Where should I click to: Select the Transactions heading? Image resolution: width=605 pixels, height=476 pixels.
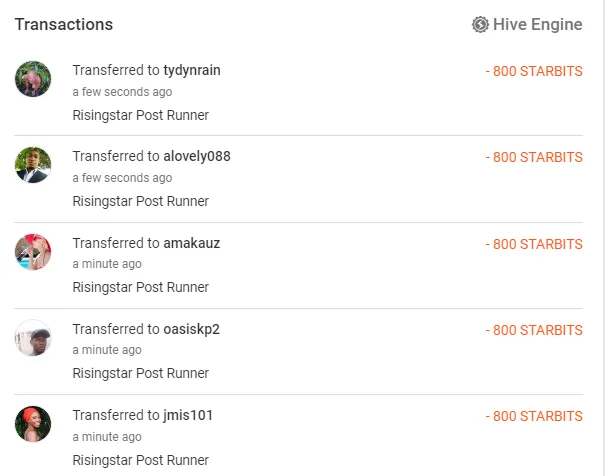(x=64, y=24)
